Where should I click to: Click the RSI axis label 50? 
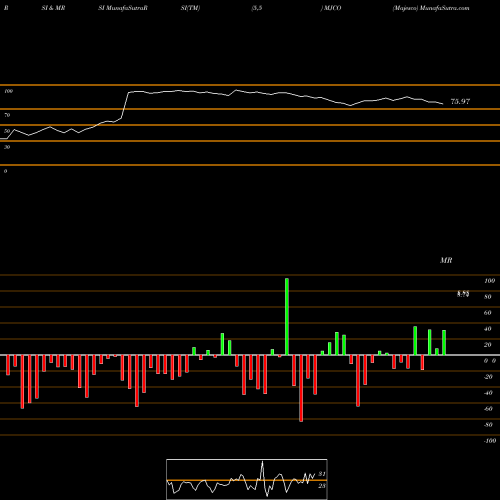tap(7, 131)
